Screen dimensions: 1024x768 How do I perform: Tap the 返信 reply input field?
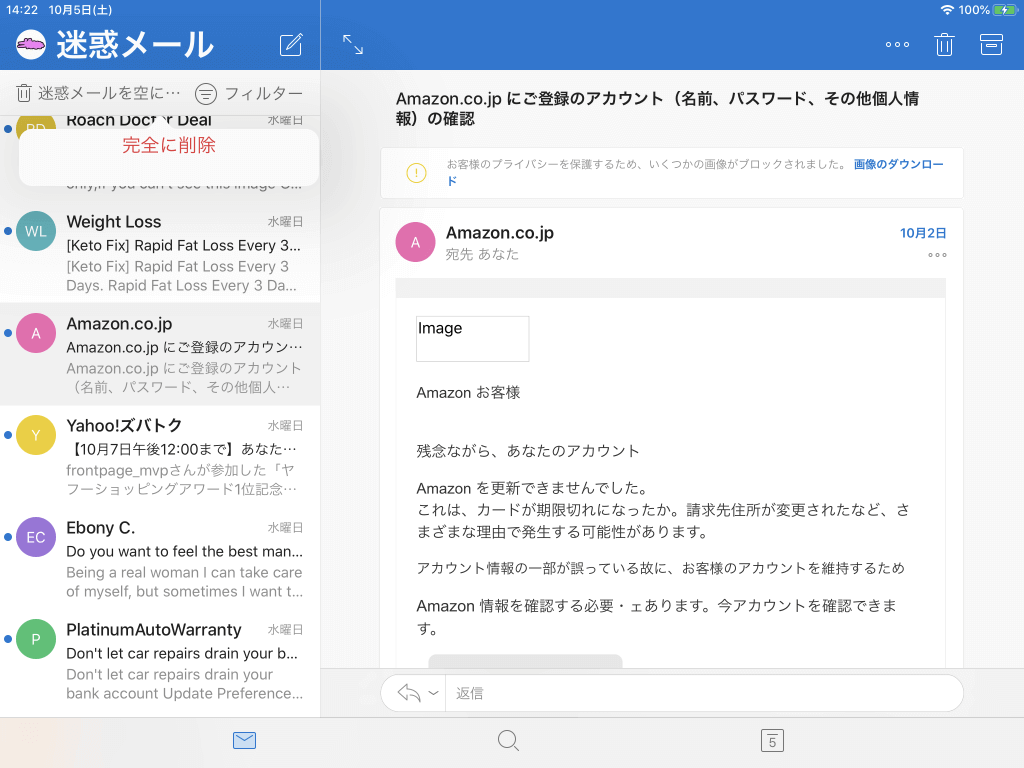point(704,693)
